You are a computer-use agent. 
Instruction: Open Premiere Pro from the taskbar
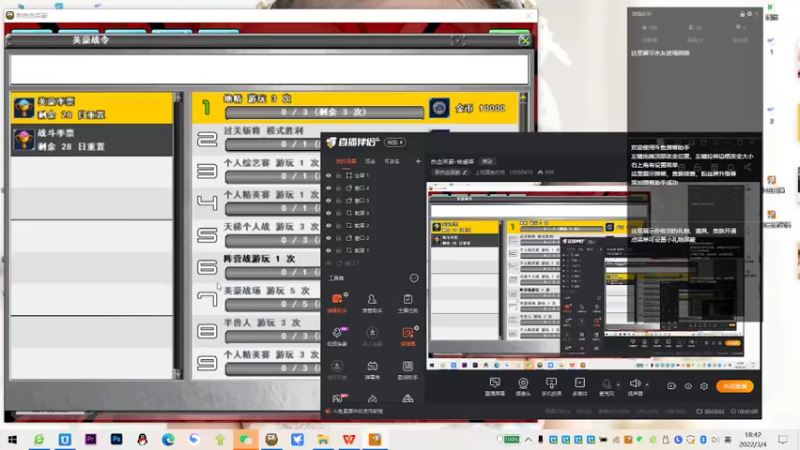coord(90,439)
